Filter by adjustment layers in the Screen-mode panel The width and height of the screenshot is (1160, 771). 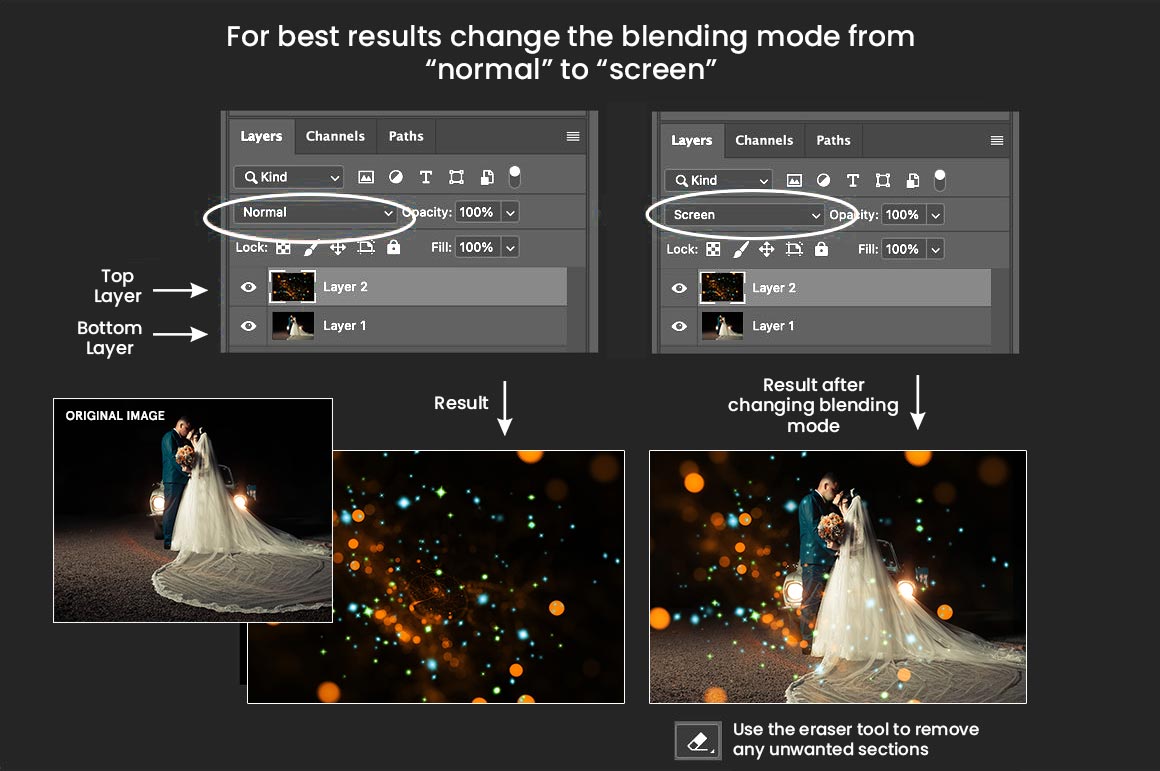823,180
